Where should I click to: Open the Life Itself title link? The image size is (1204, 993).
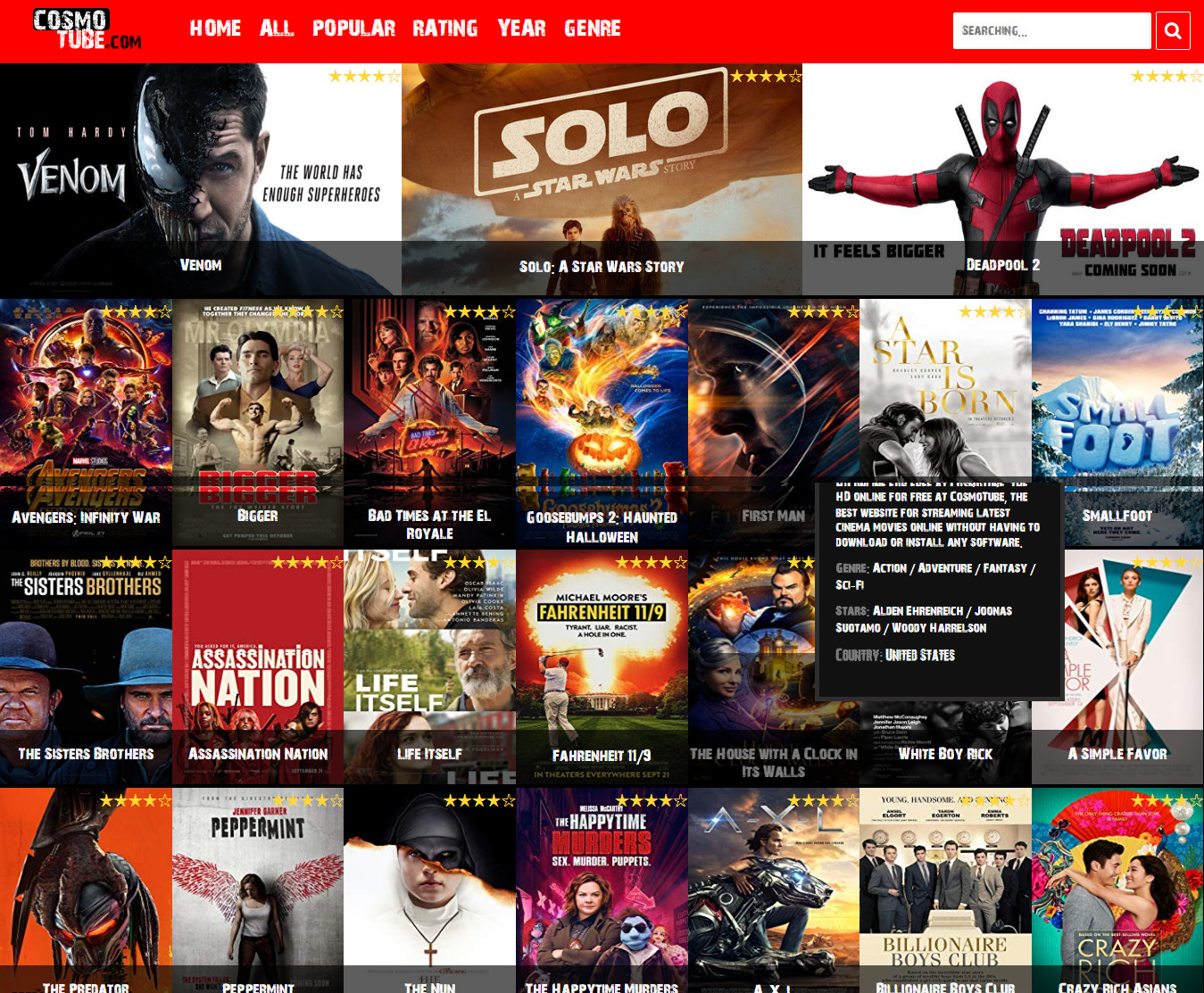[429, 754]
